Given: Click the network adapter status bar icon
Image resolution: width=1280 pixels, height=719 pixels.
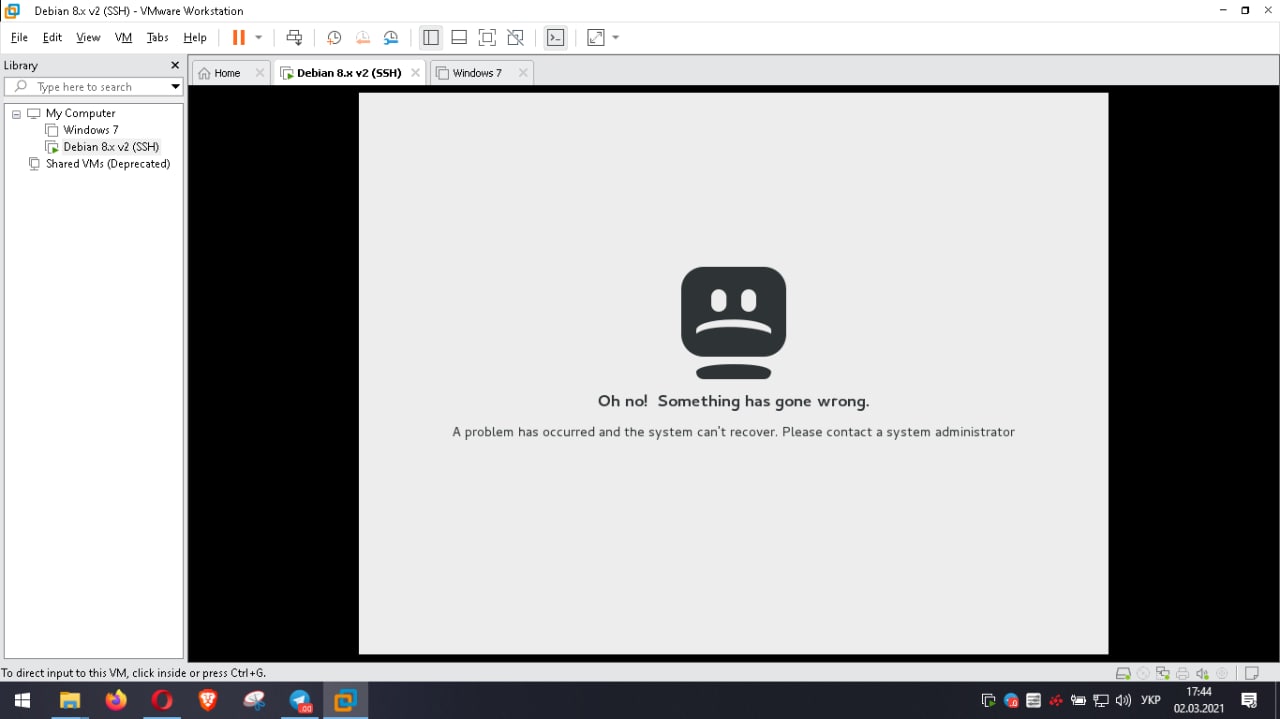Looking at the screenshot, I should click(x=1163, y=674).
